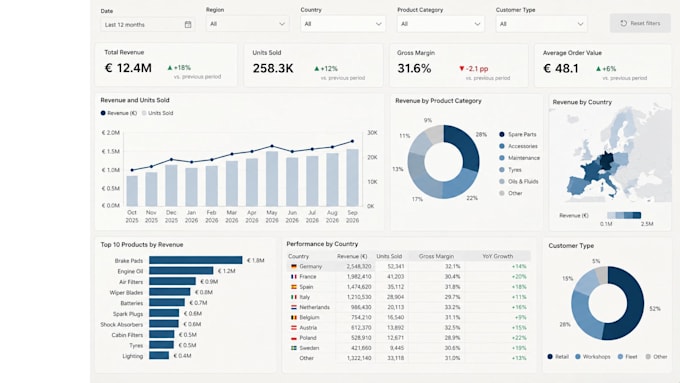
Task: Toggle Retail in the Customer Type legend
Action: (x=558, y=357)
